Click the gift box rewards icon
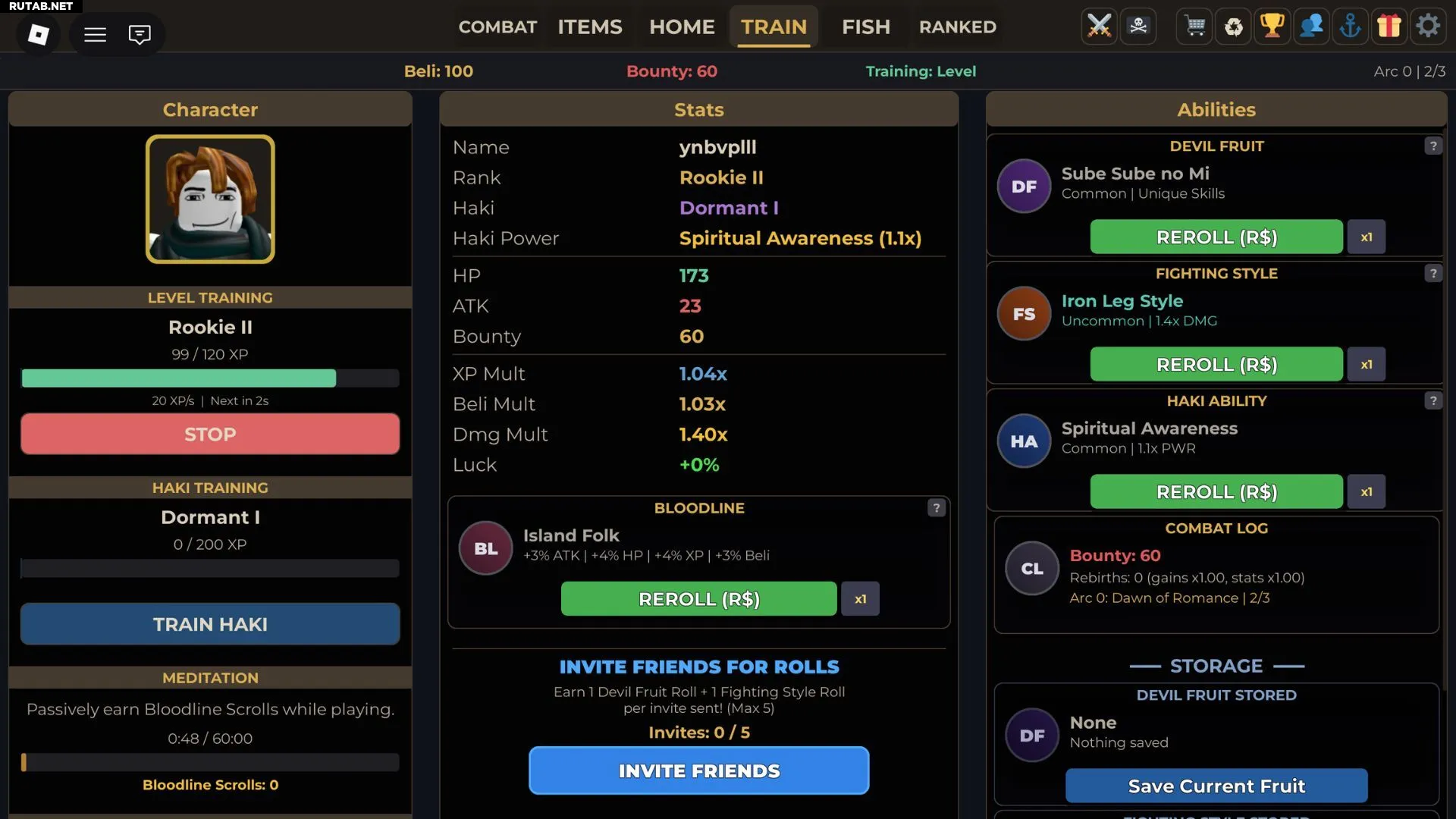 pyautogui.click(x=1389, y=27)
